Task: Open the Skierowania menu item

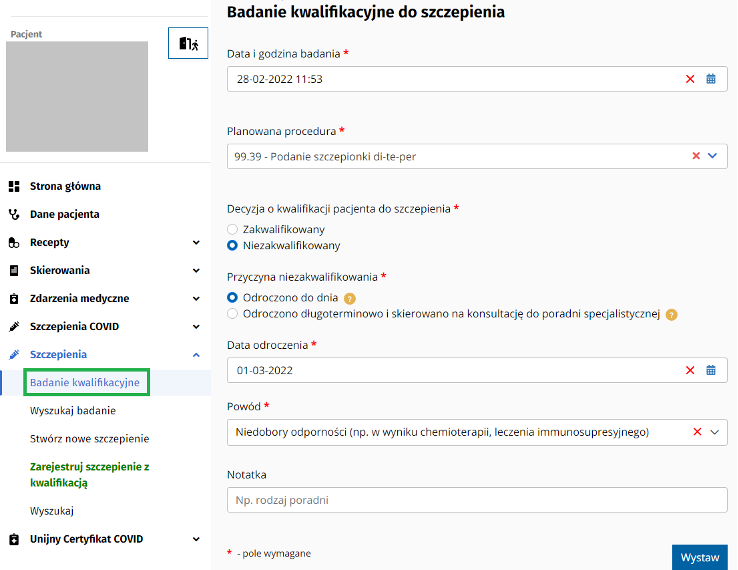Action: pyautogui.click(x=60, y=271)
